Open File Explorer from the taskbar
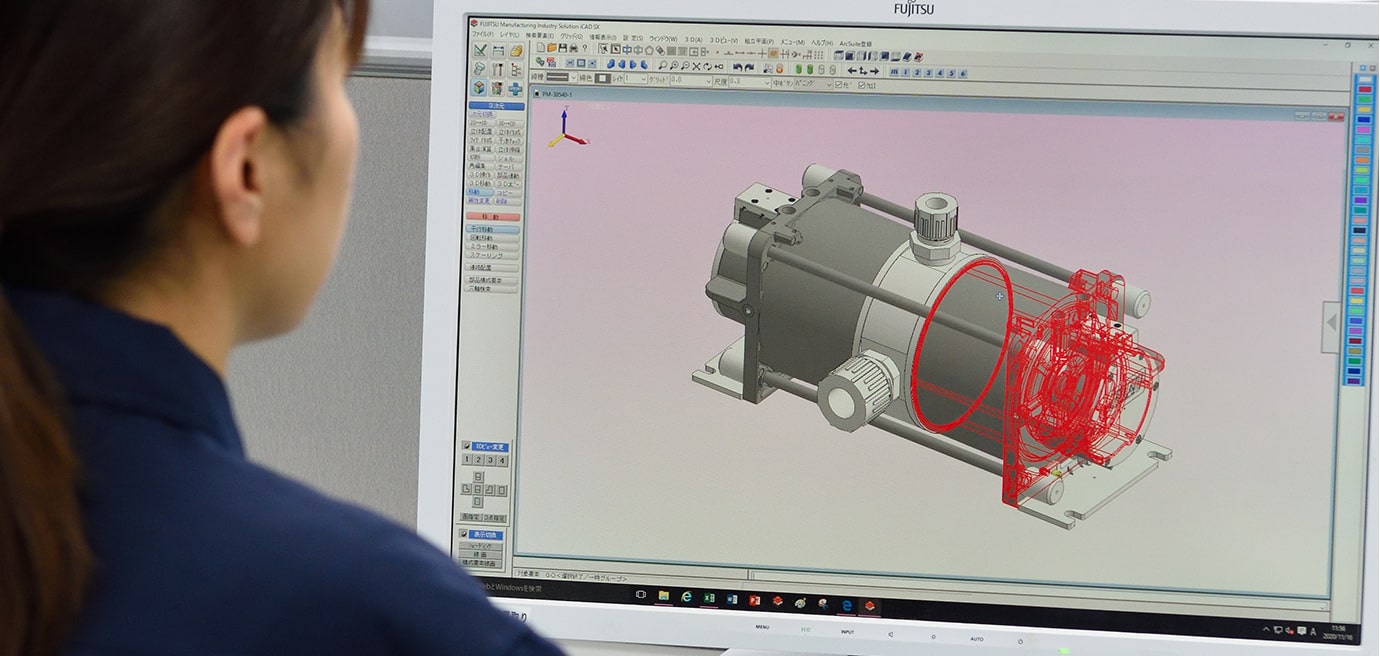This screenshot has height=656, width=1380. click(663, 596)
